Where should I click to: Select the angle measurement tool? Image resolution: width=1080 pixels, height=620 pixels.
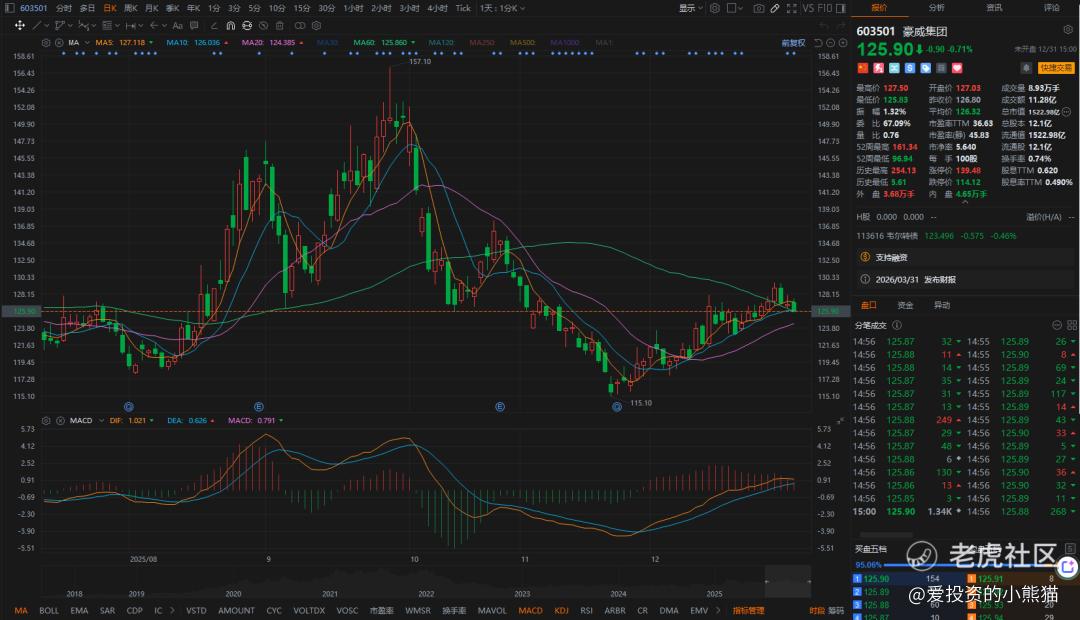(214, 25)
